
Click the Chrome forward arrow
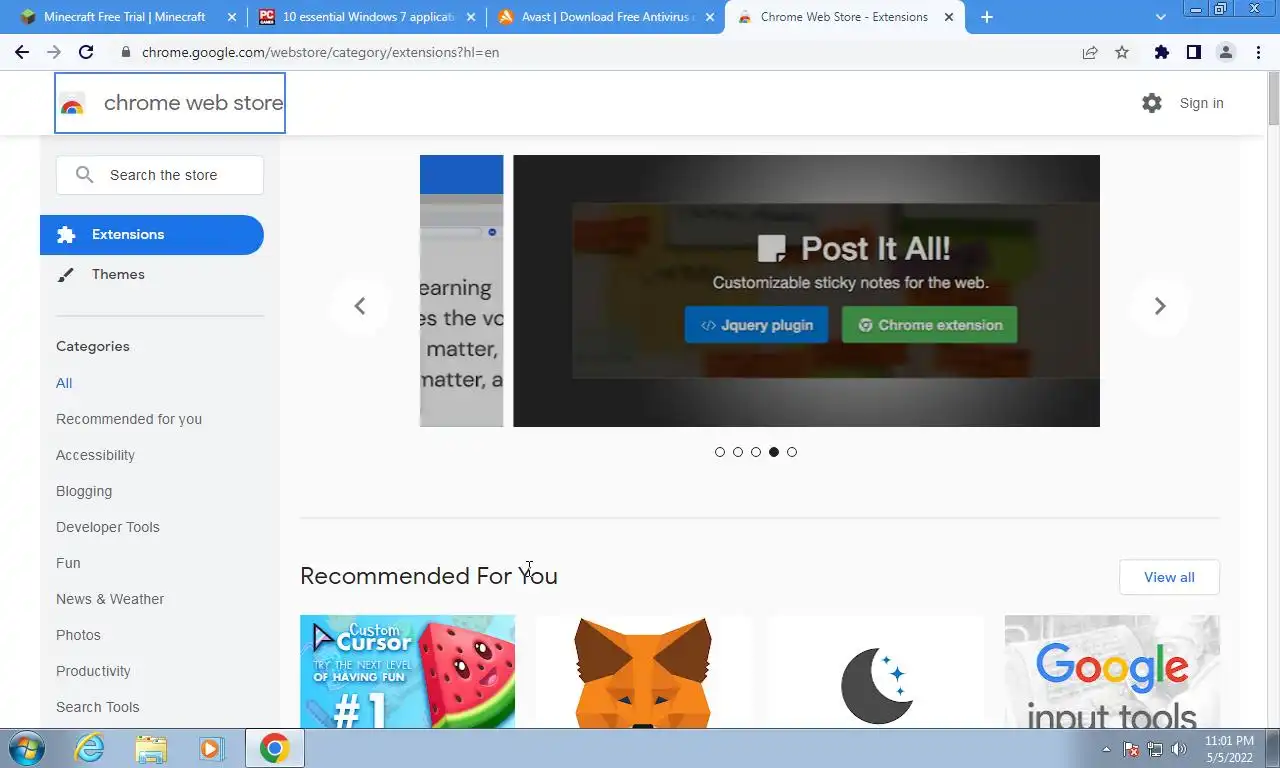click(54, 52)
